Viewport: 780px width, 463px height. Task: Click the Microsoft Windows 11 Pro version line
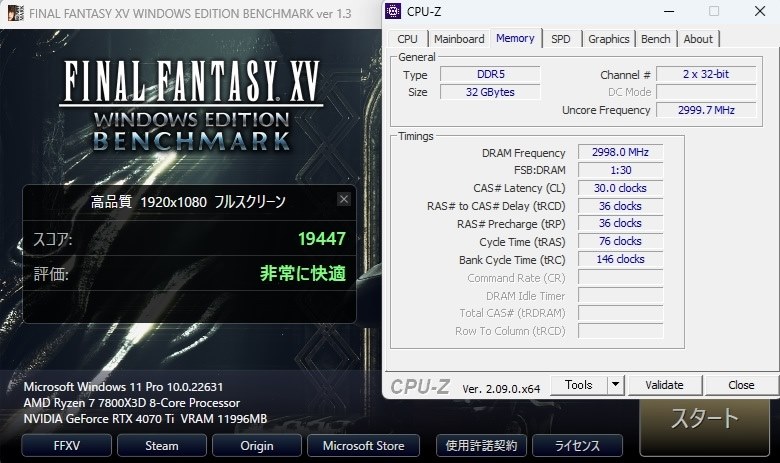[x=123, y=387]
